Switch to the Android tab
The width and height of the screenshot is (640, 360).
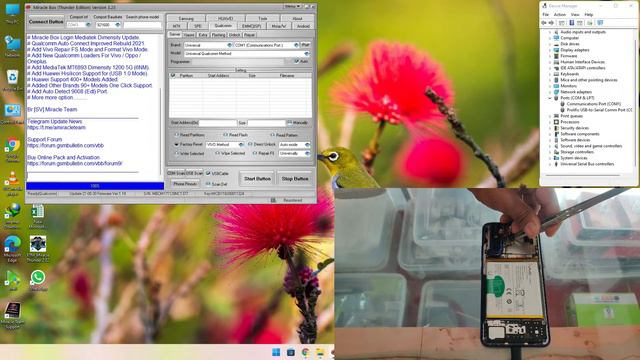click(303, 26)
